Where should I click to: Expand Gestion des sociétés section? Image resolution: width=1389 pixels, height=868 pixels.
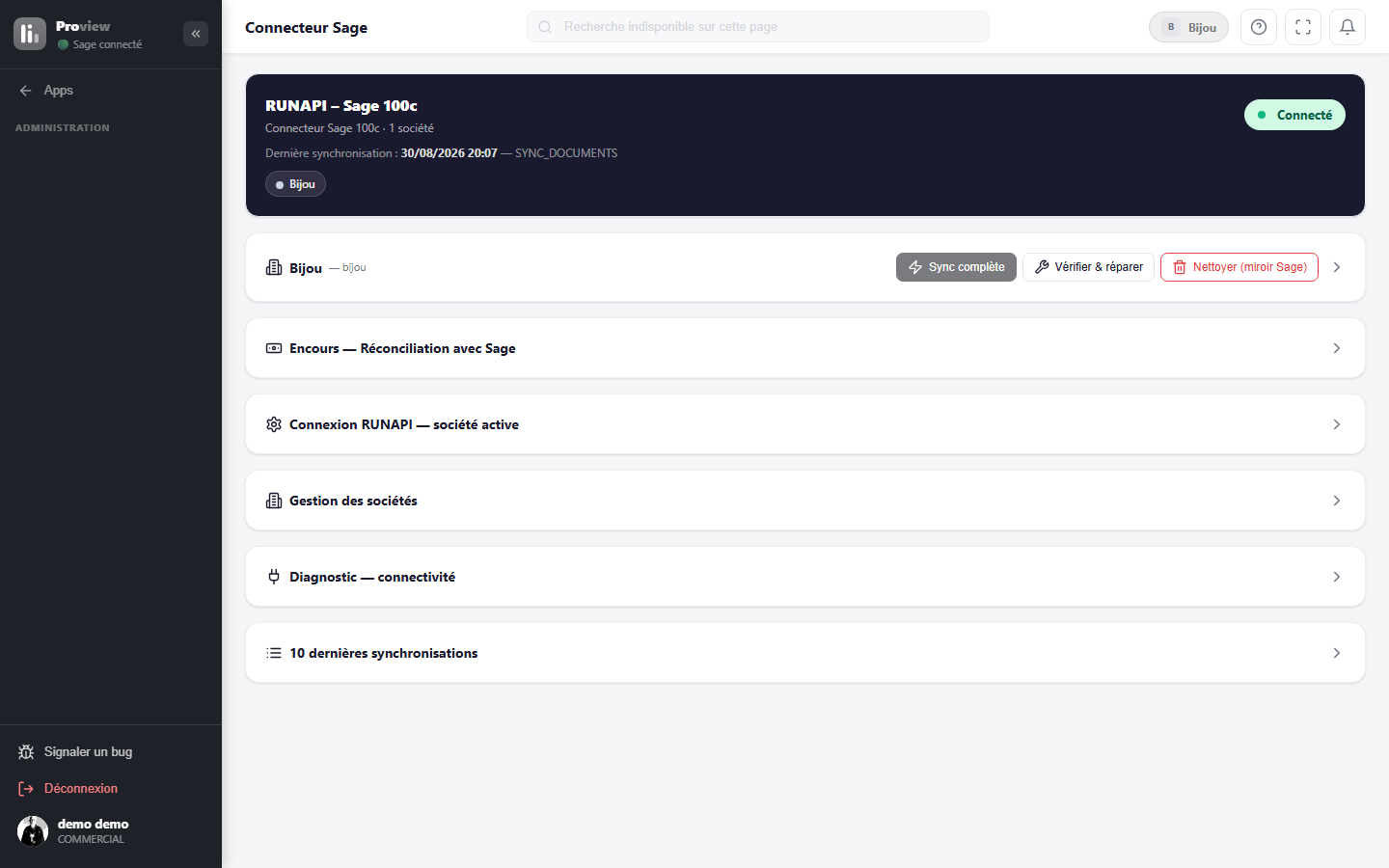(x=805, y=501)
